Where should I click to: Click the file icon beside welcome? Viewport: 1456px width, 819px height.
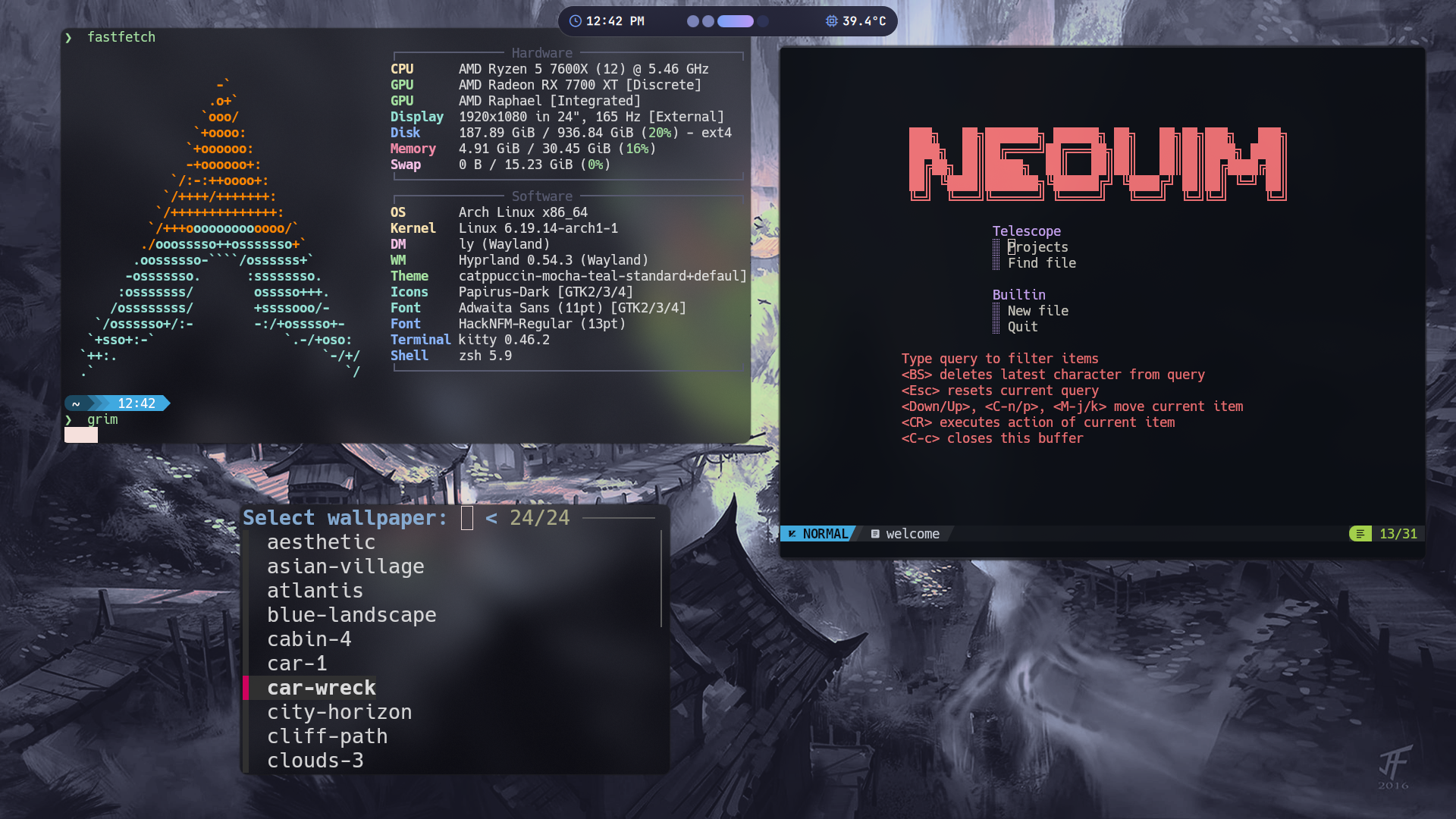point(875,534)
